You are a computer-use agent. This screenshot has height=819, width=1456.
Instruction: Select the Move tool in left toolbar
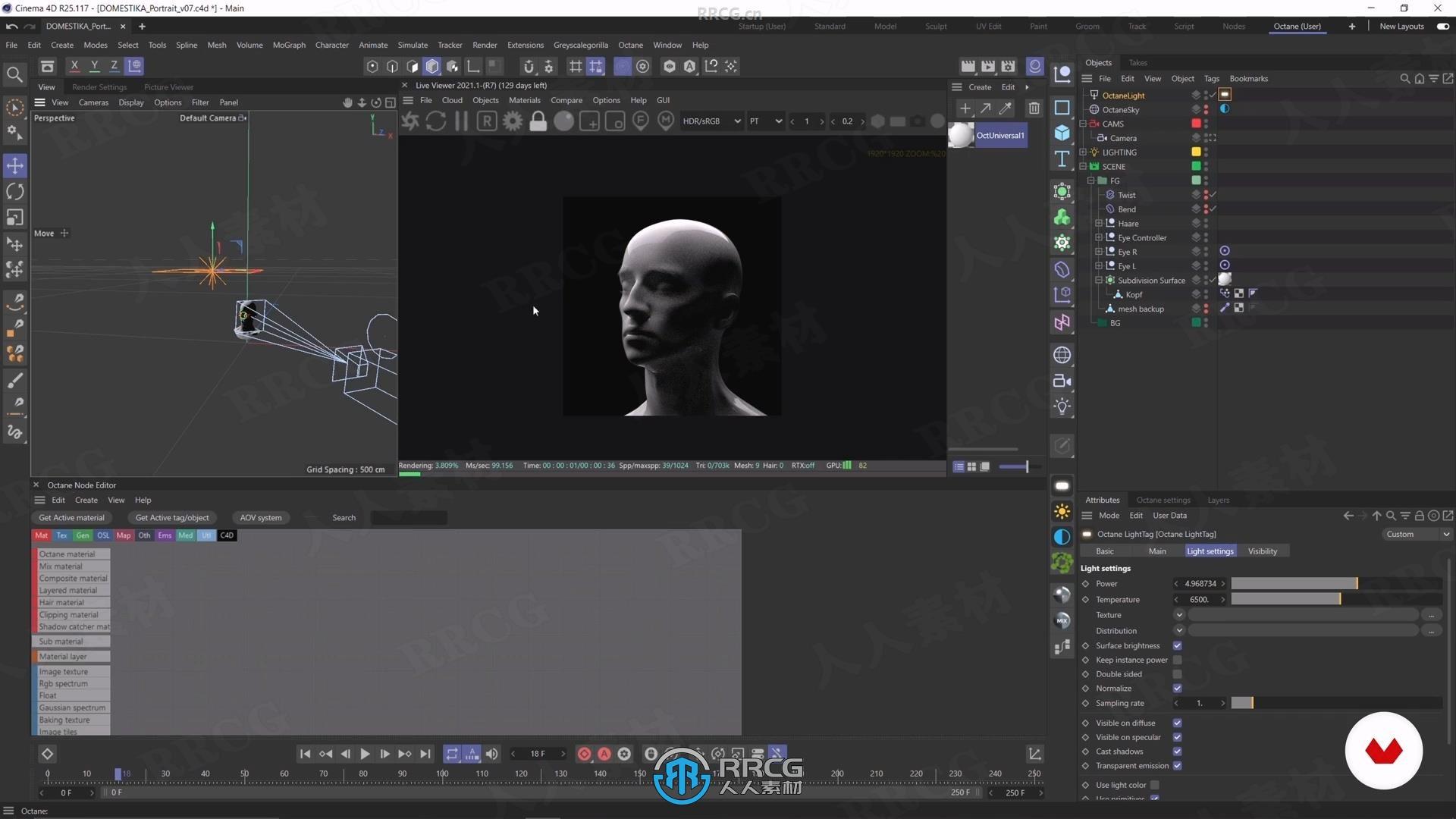pos(14,165)
